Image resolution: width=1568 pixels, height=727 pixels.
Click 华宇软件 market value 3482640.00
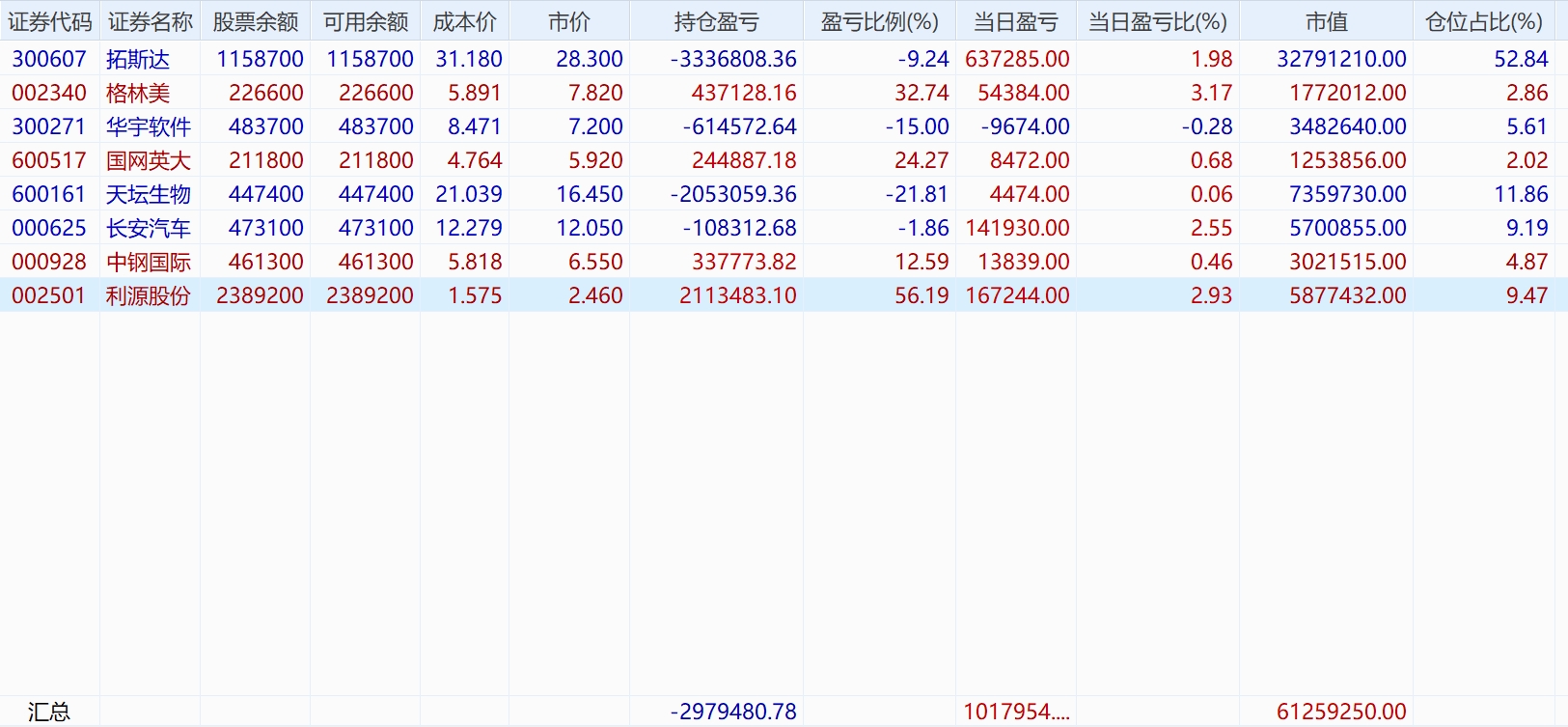pos(1348,126)
